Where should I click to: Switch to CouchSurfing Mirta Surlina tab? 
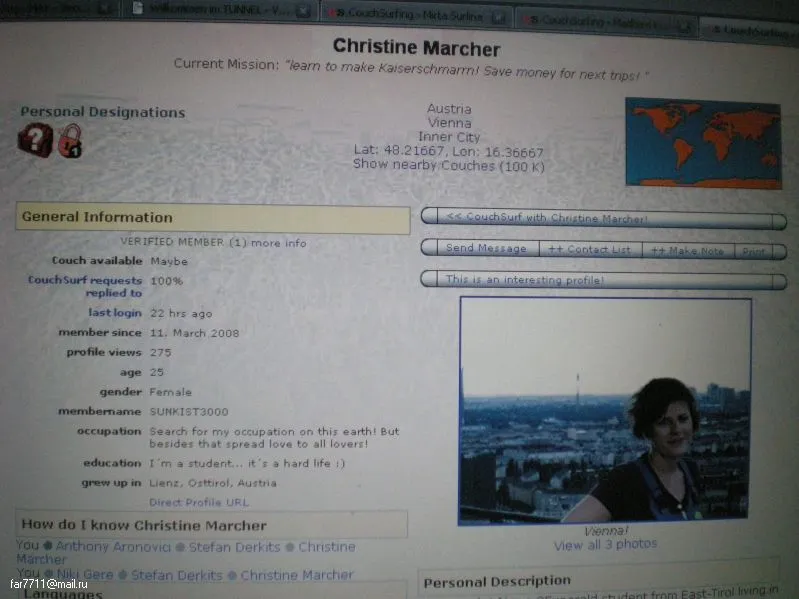415,15
